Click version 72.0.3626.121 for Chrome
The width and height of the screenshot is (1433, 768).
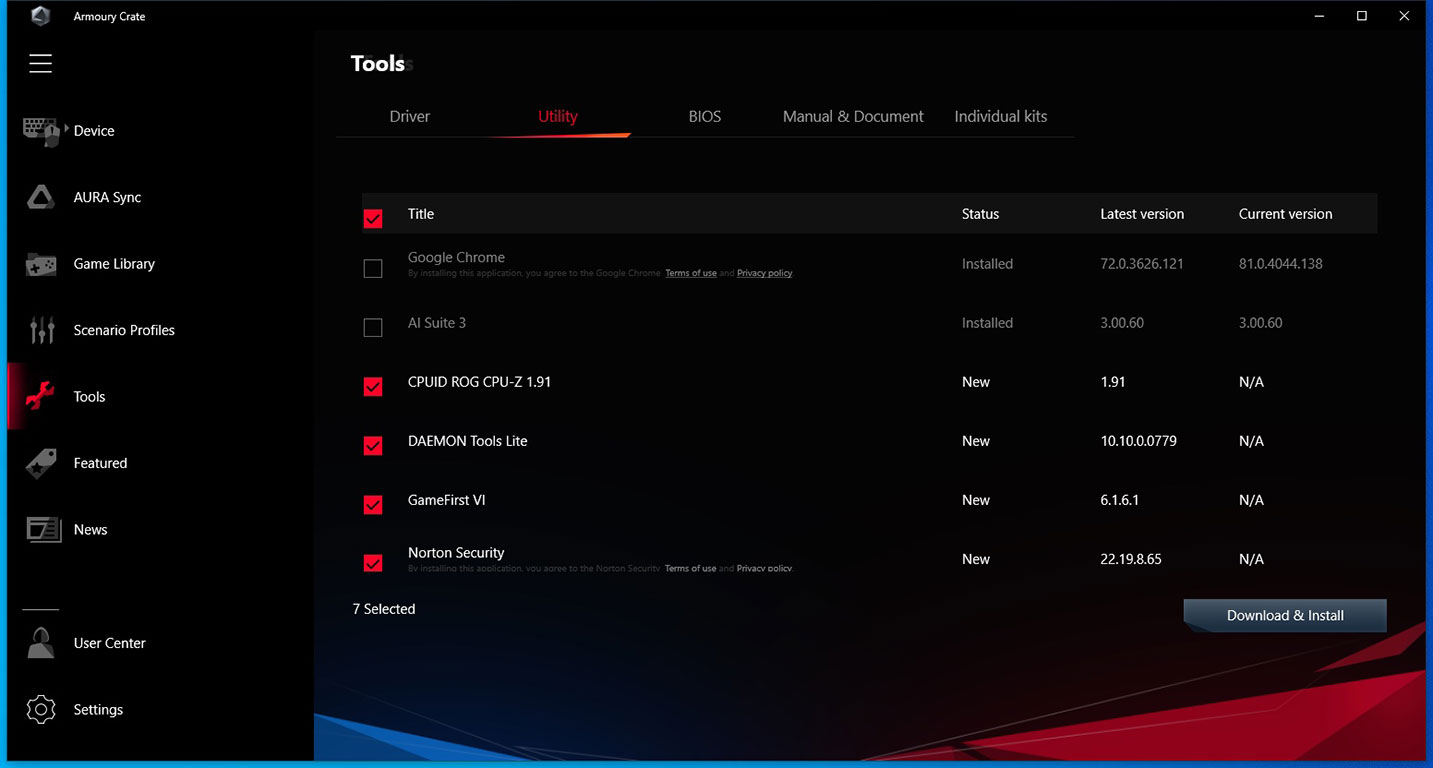click(x=1142, y=264)
